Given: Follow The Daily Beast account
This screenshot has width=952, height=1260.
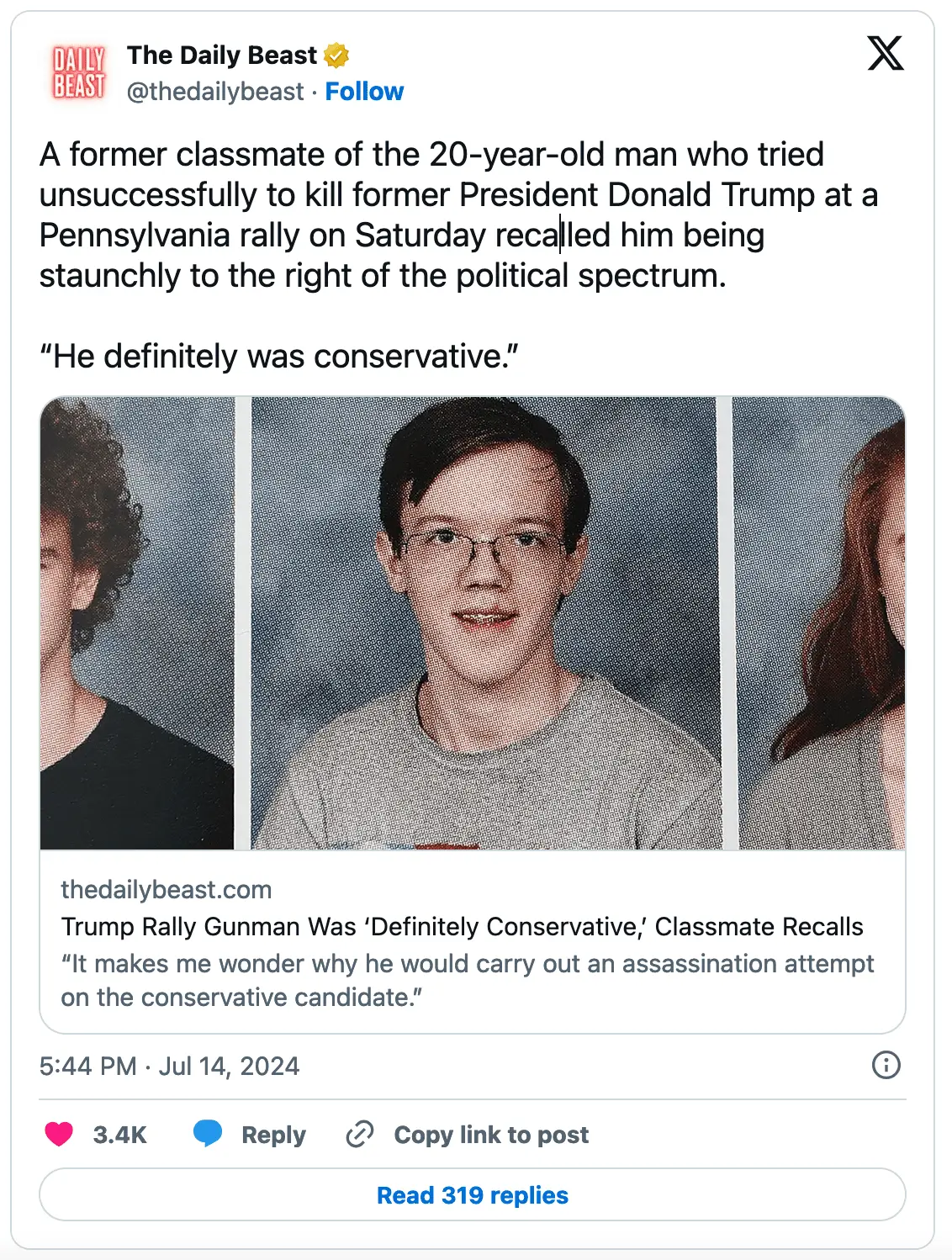Looking at the screenshot, I should [x=364, y=92].
